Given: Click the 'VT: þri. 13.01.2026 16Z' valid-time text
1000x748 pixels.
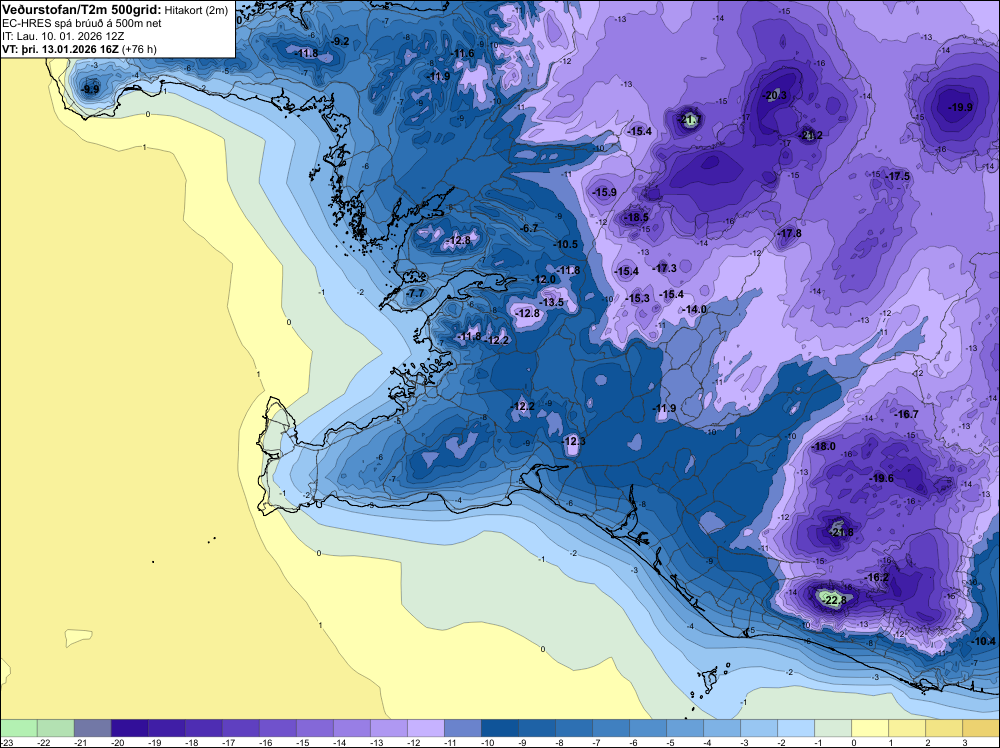Looking at the screenshot, I should pyautogui.click(x=61, y=49).
